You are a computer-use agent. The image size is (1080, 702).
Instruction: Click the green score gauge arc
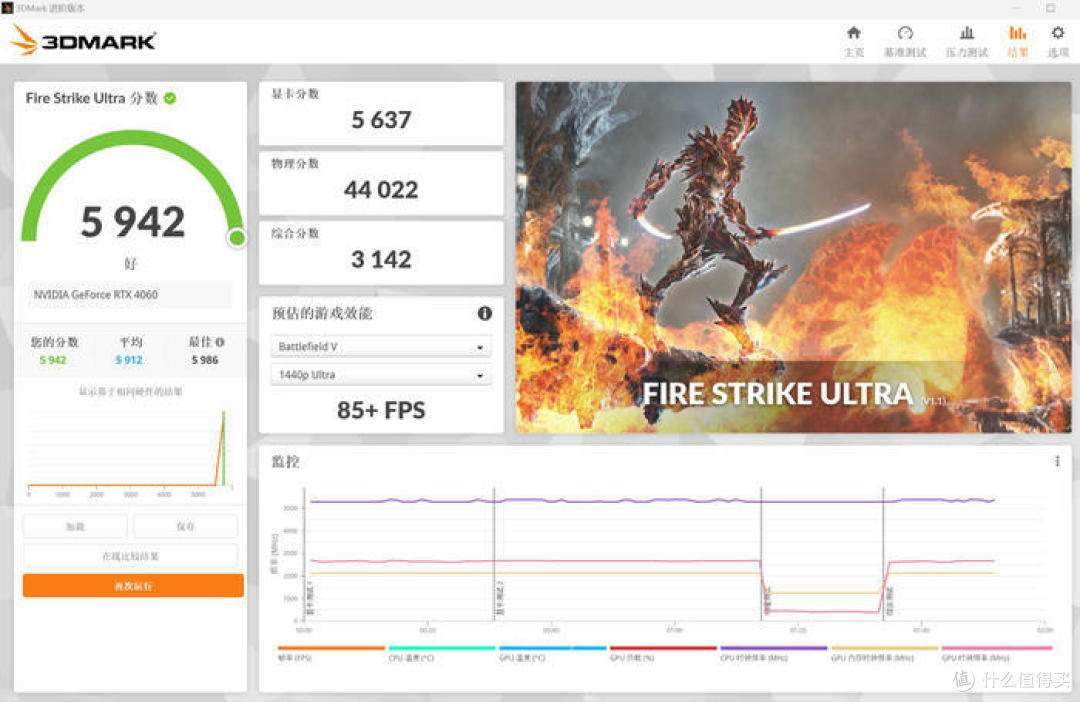pyautogui.click(x=131, y=136)
